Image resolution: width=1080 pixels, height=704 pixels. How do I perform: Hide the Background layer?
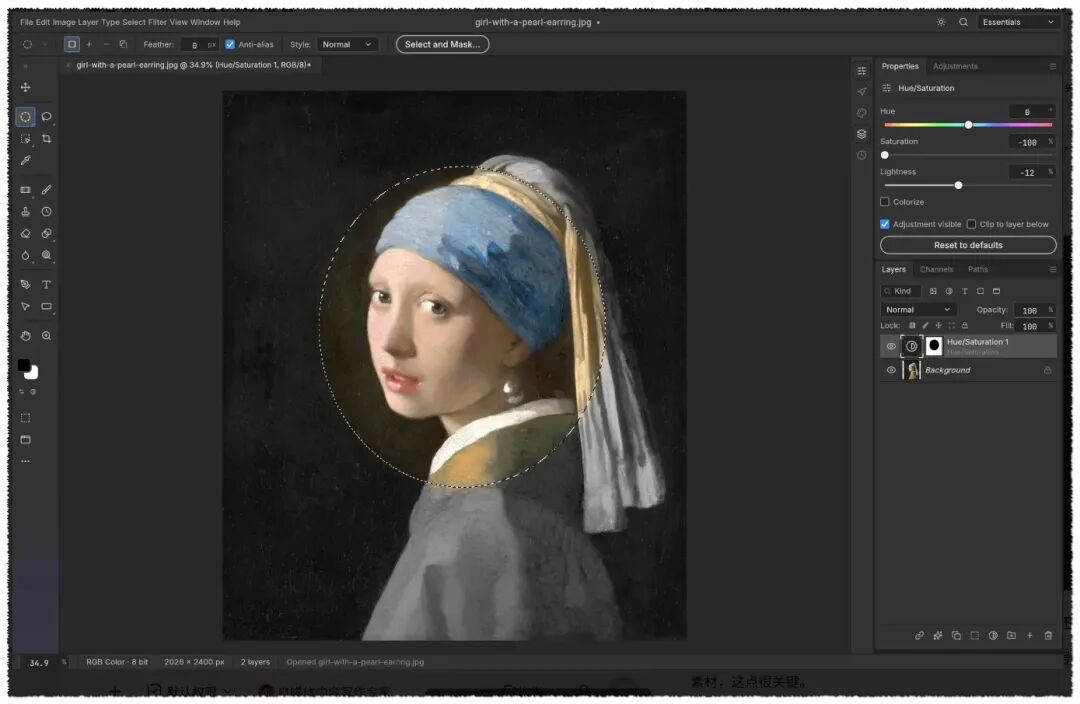click(x=891, y=370)
